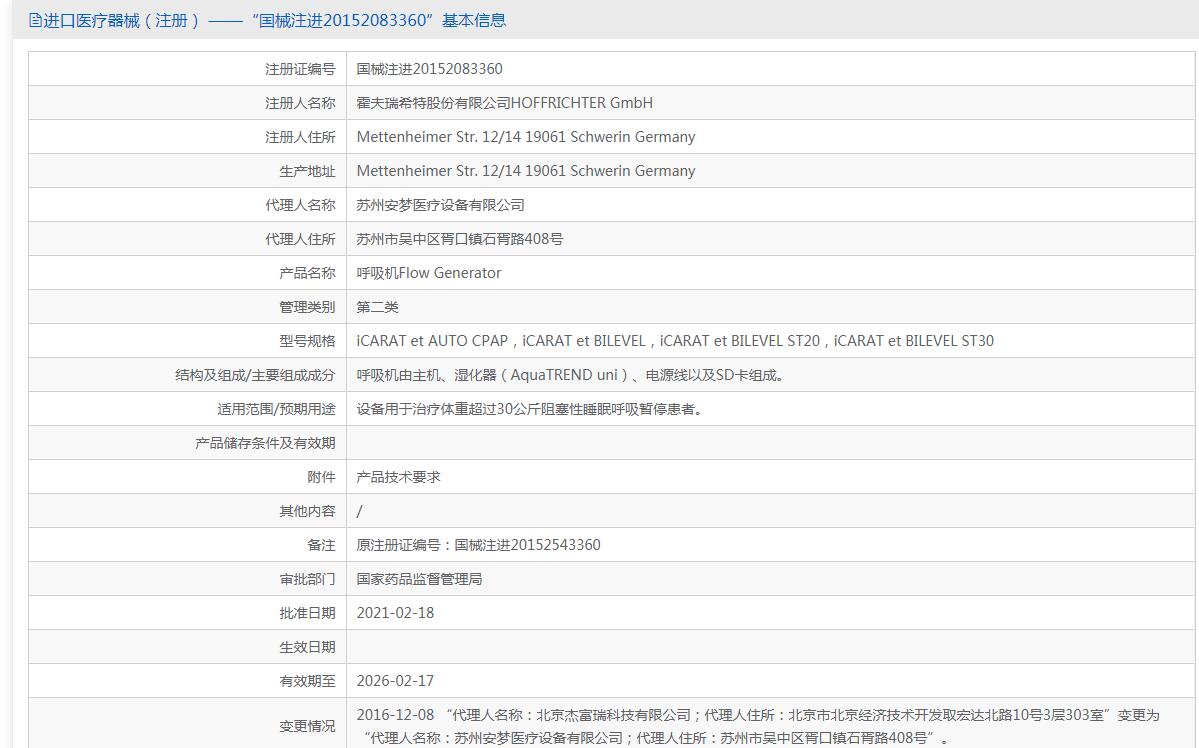
Task: Select 霍夫瑞希特股份有限公司HOFFRICHTER GmbH text
Action: 505,103
